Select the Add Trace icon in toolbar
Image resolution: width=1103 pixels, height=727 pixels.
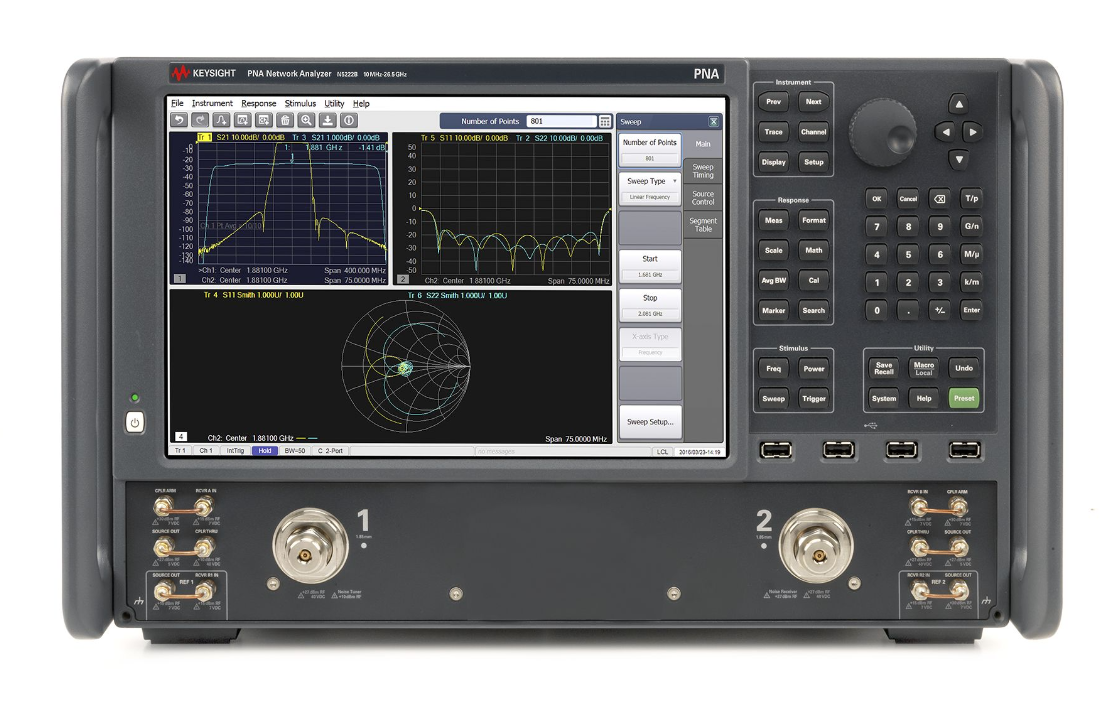(222, 121)
